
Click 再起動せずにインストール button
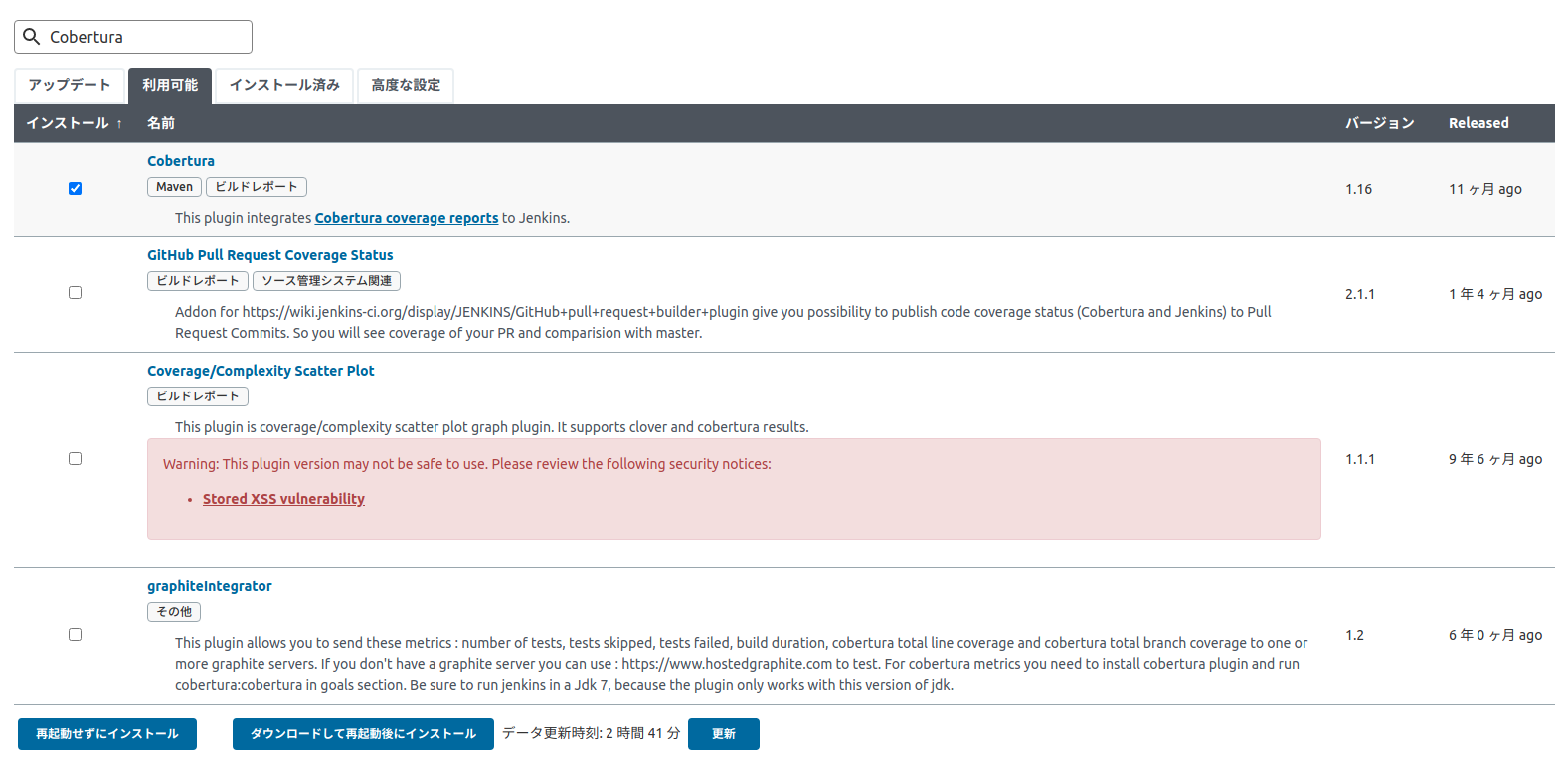[107, 734]
